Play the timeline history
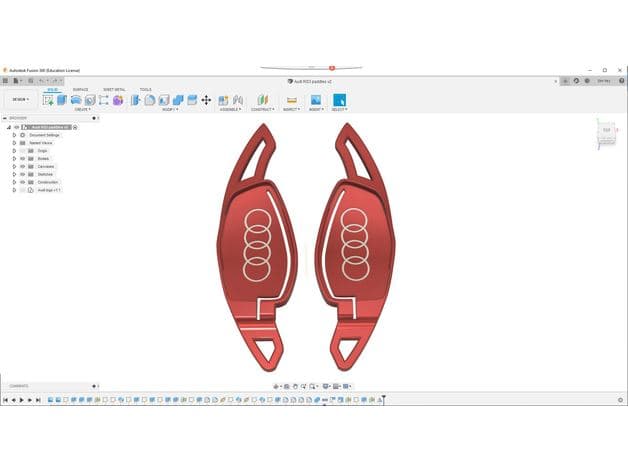 click(22, 400)
